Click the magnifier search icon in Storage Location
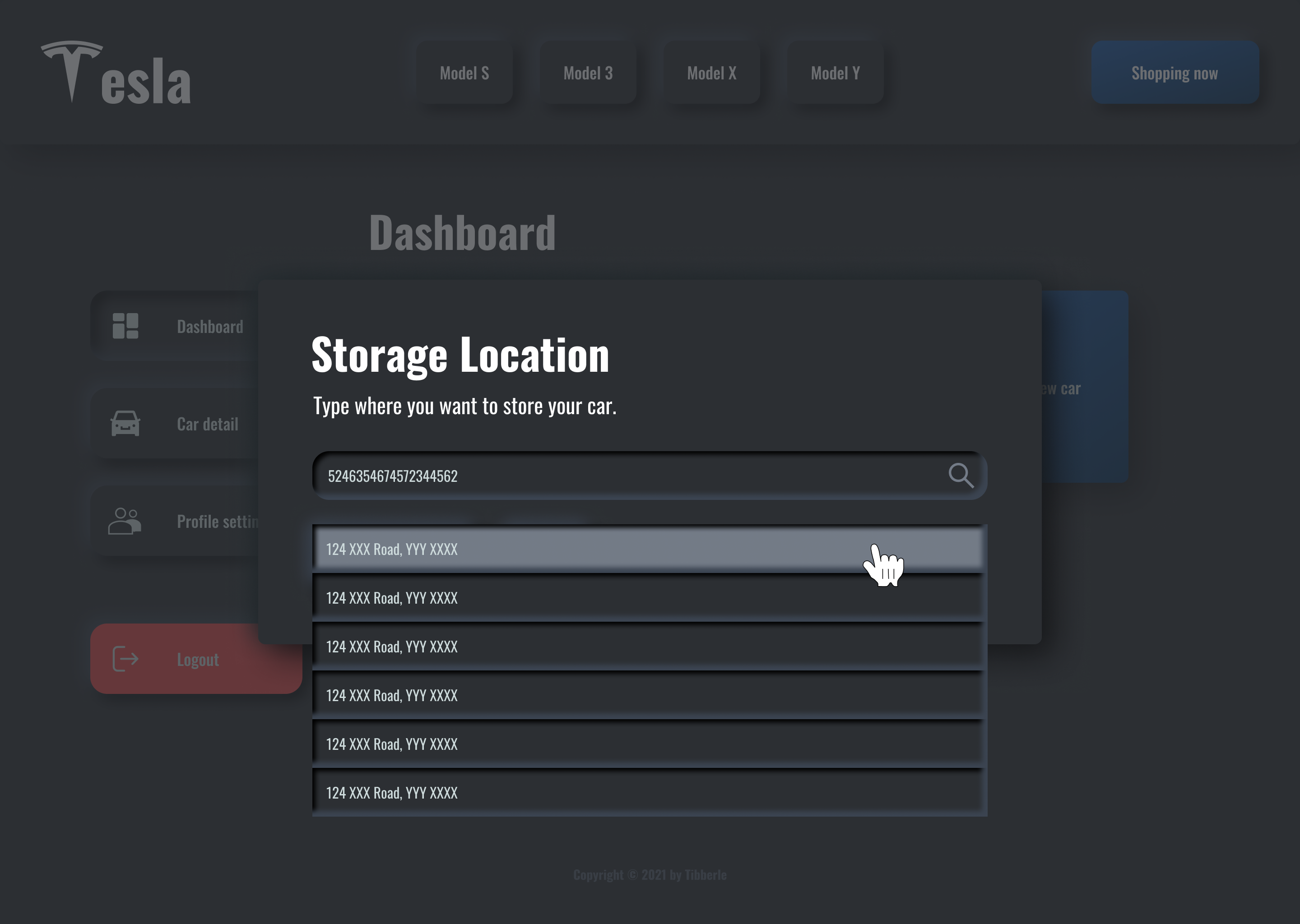This screenshot has width=1300, height=924. [962, 476]
